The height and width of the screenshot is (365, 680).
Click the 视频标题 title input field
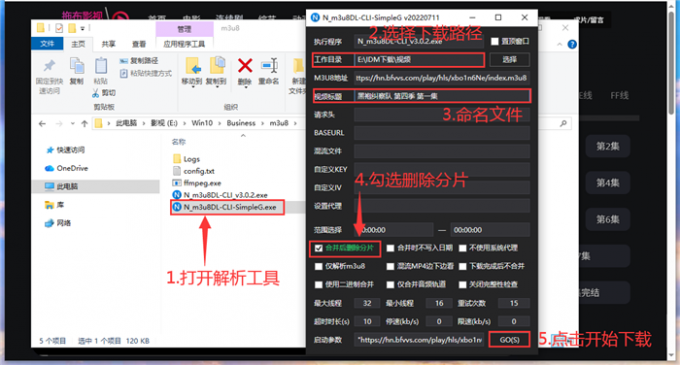pos(441,96)
